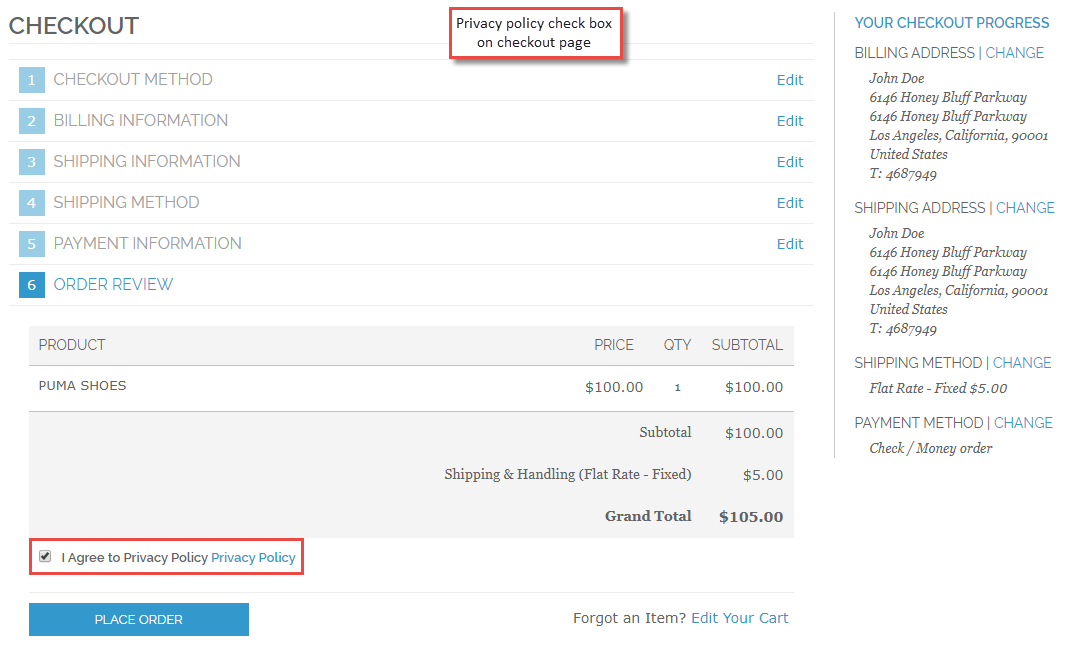Click Edit link for Payment Information
The width and height of the screenshot is (1070, 648).
click(x=790, y=244)
